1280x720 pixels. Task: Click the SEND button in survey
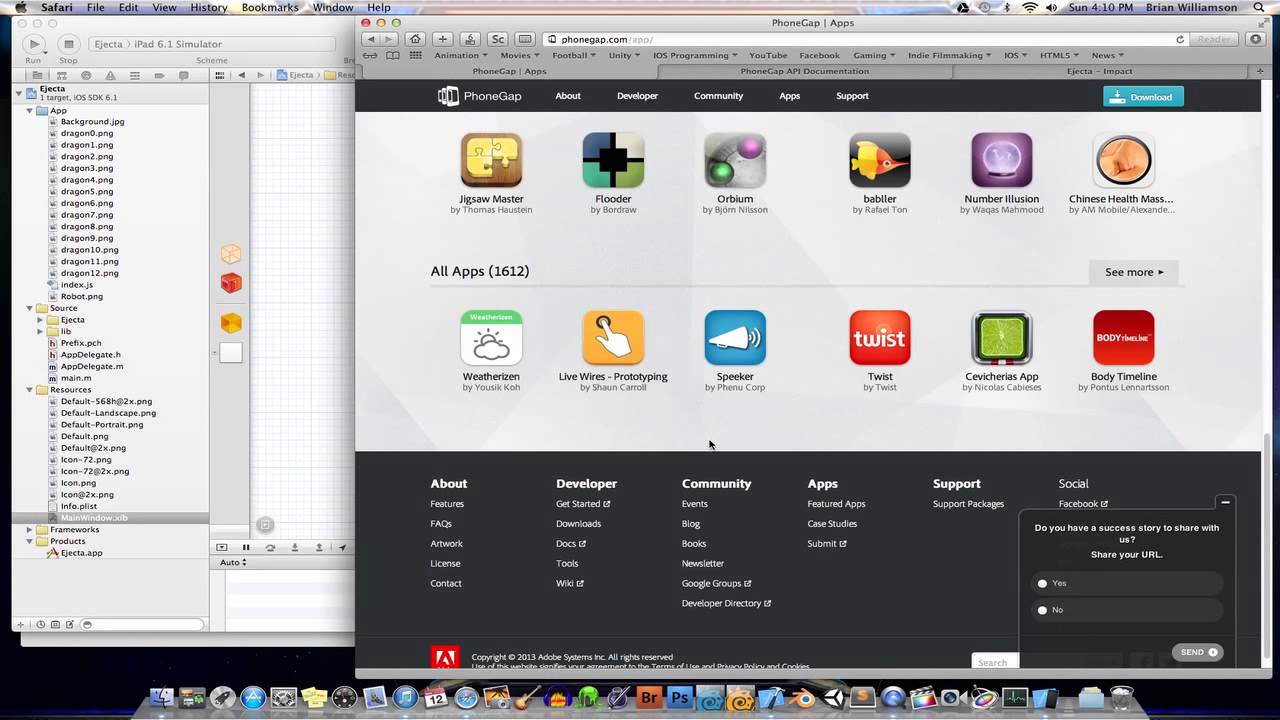(1197, 652)
